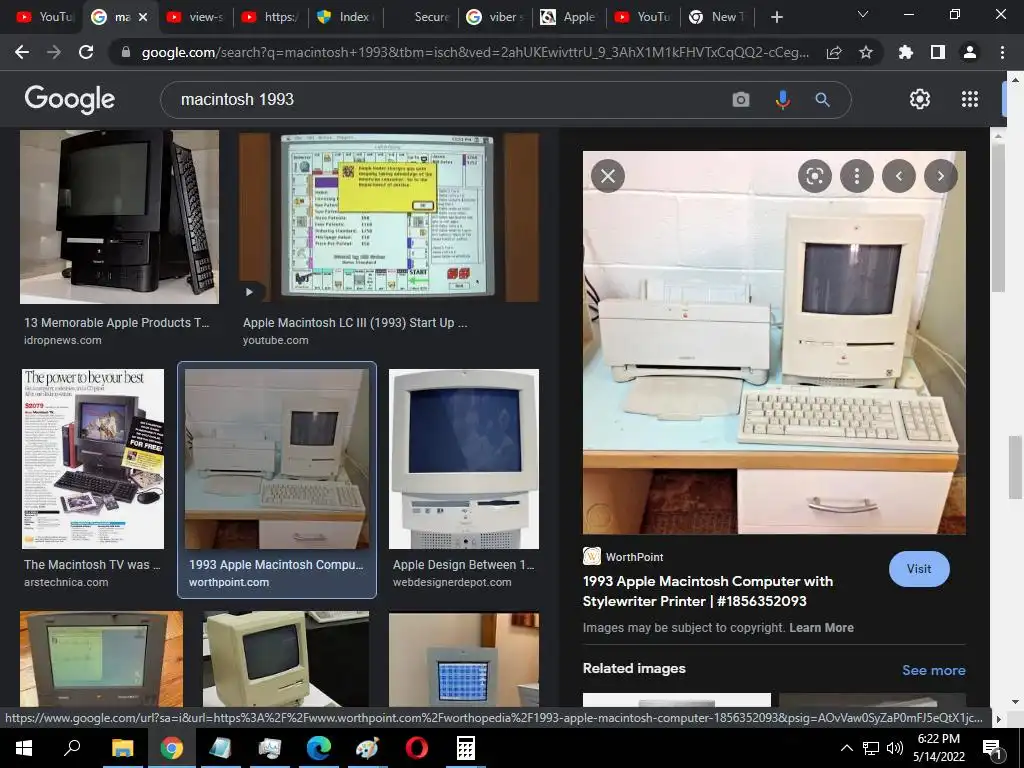
Task: Switch to the Secure tab
Action: [421, 17]
